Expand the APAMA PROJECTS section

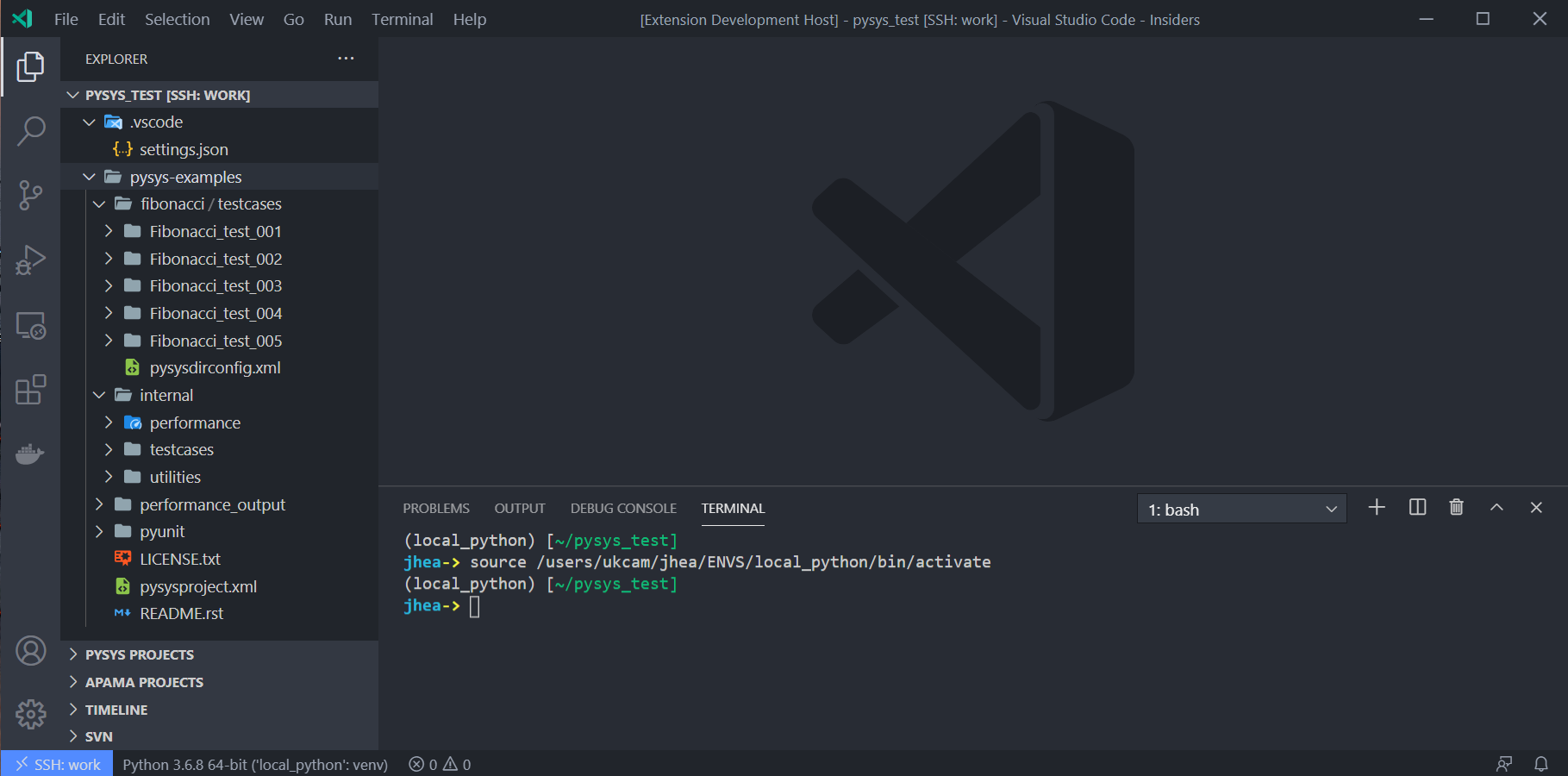219,682
